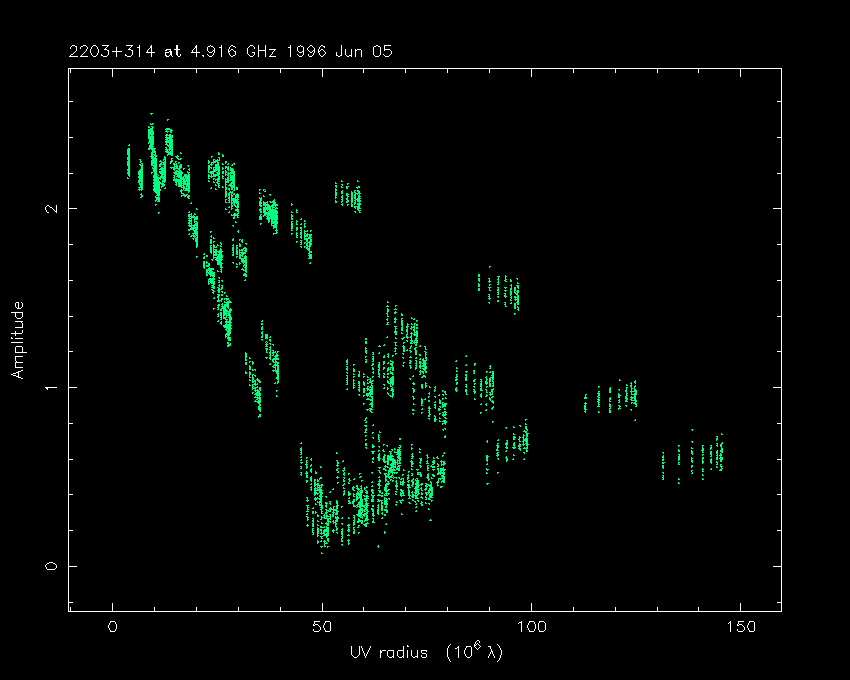Click the leftmost data points near UV radius 4
Screen dimensions: 850x680
pos(128,160)
